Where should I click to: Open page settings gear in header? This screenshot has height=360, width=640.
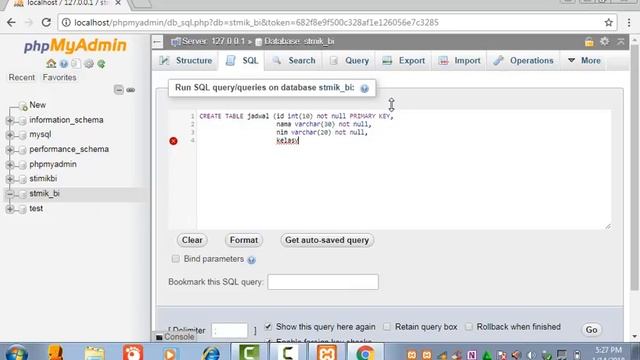point(604,41)
